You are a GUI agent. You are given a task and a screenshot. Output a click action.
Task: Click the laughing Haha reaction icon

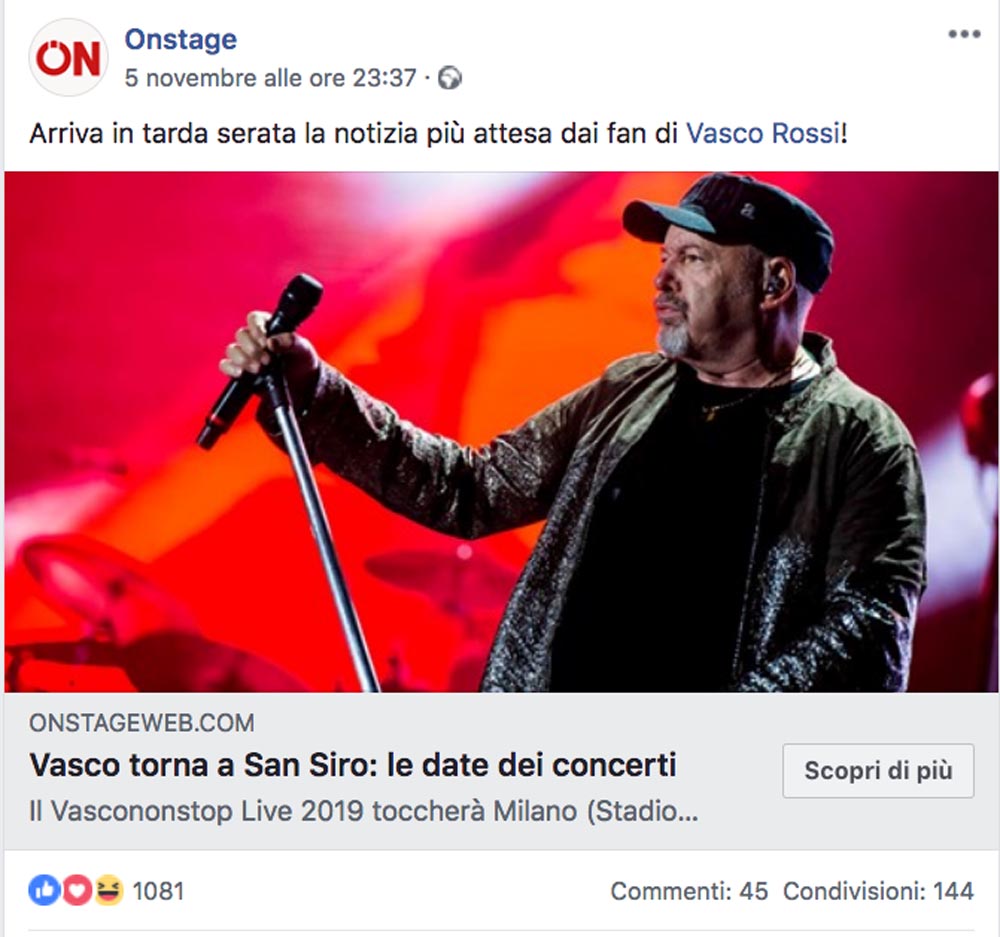pyautogui.click(x=109, y=890)
